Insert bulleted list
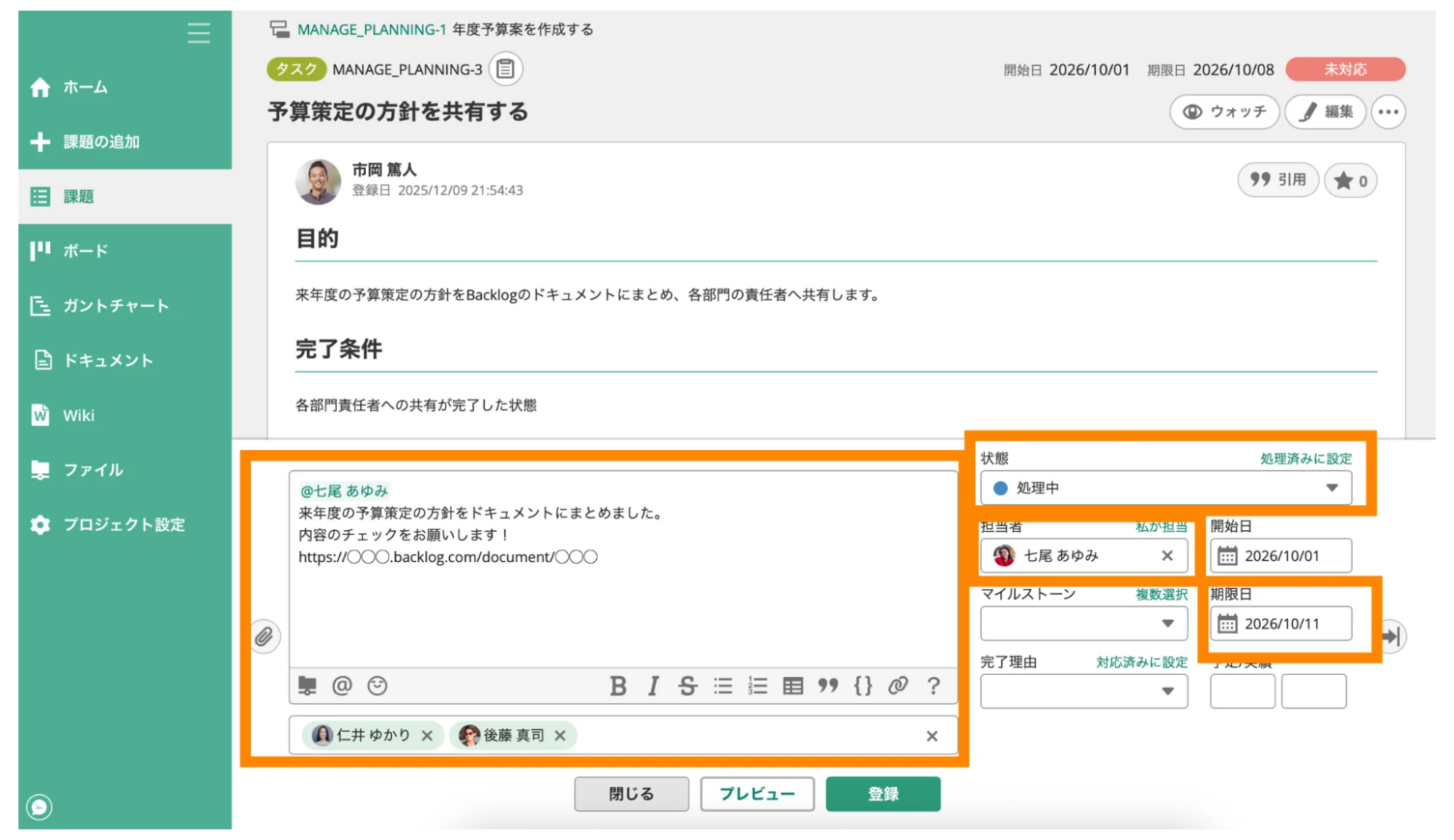 pos(722,685)
